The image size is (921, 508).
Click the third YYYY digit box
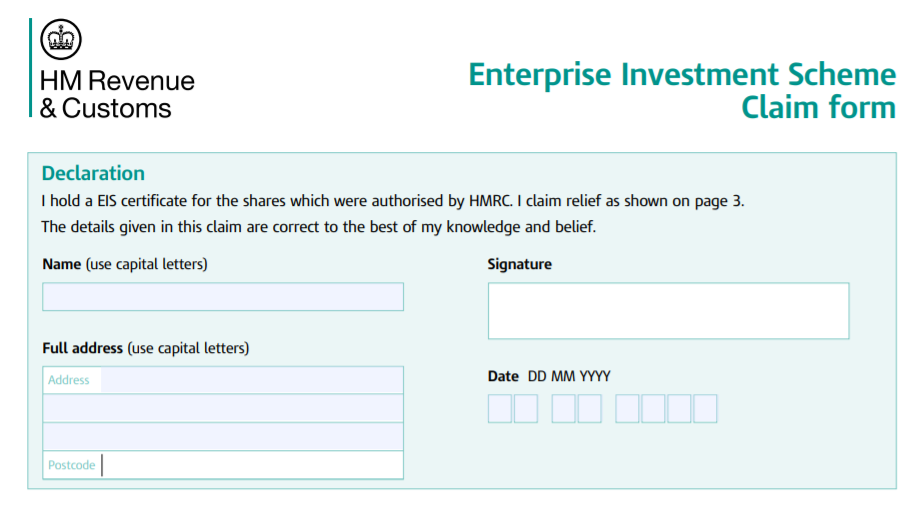(x=680, y=409)
